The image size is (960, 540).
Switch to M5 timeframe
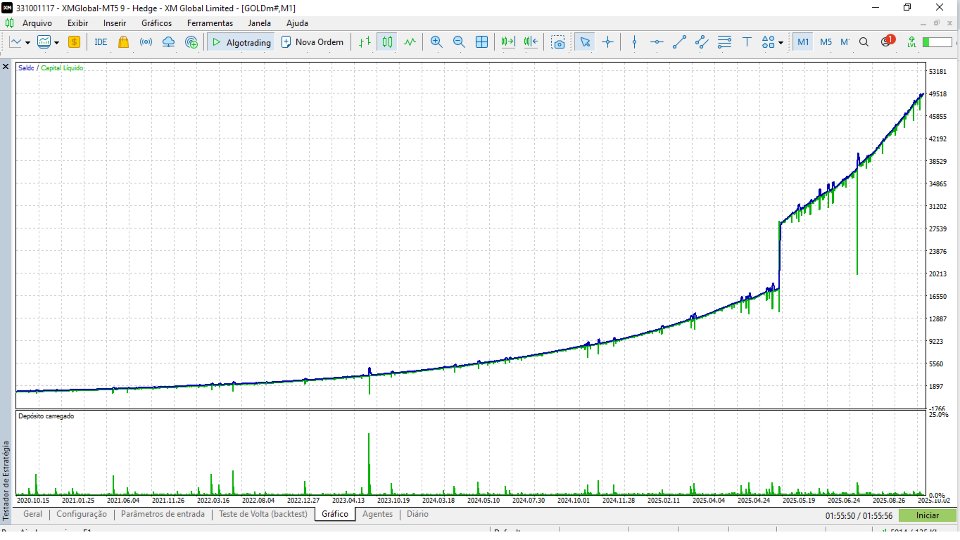point(825,42)
